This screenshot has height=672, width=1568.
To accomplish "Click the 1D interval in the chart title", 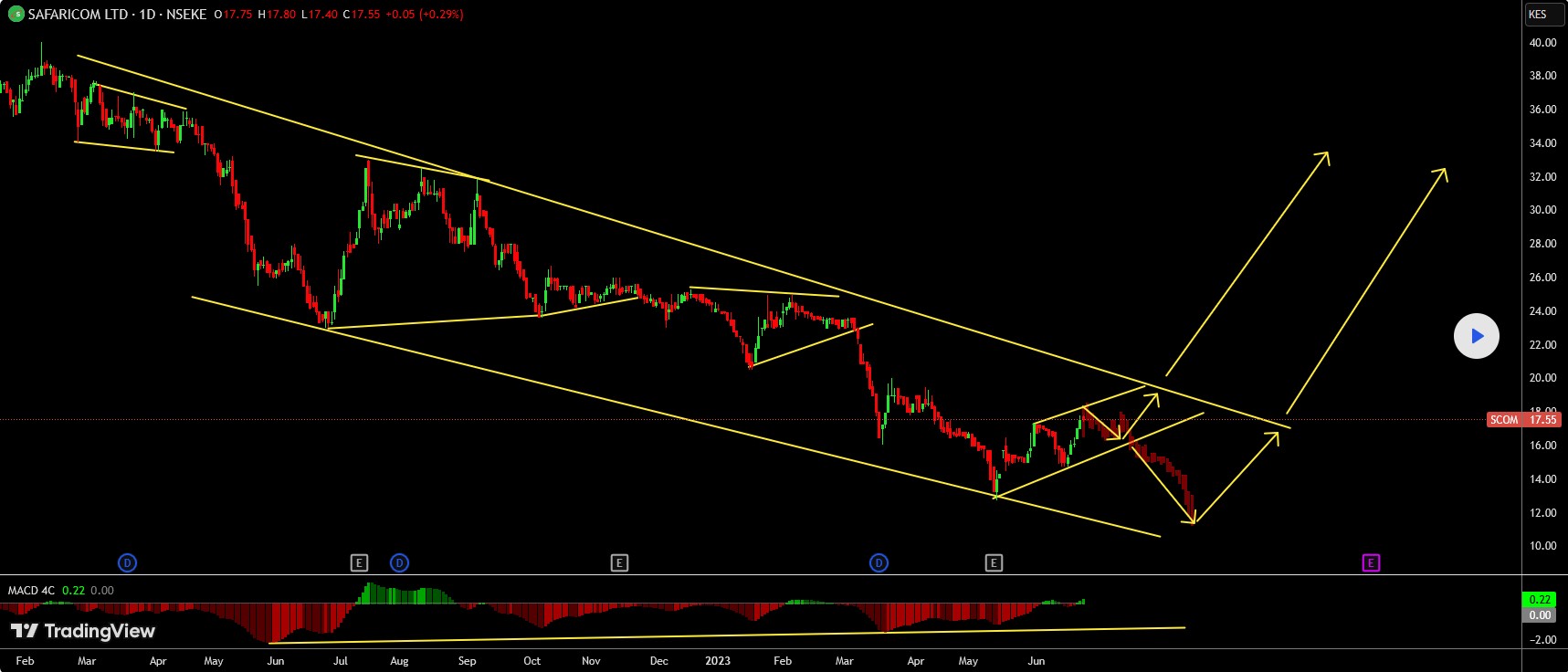I will [x=146, y=15].
